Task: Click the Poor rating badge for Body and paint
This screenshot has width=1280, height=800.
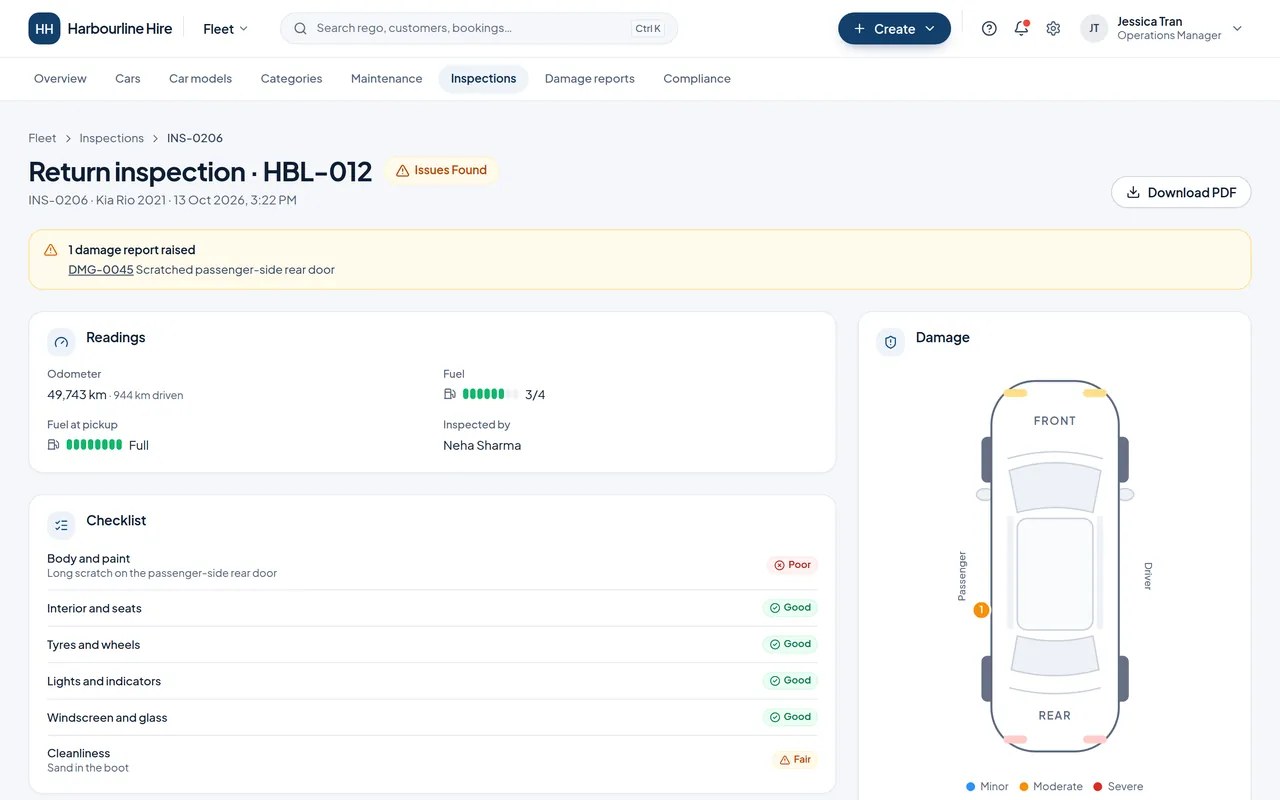Action: (792, 565)
